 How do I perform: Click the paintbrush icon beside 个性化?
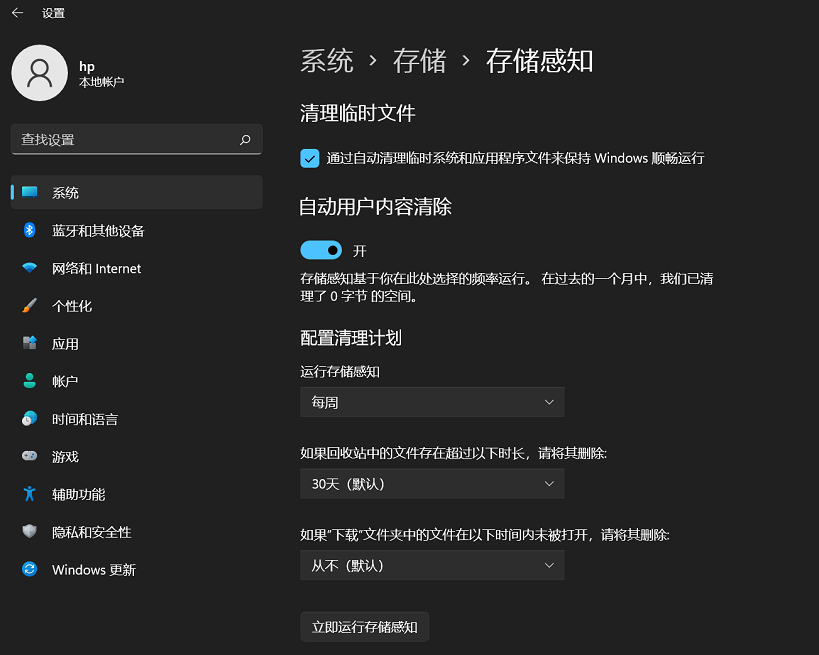[30, 306]
